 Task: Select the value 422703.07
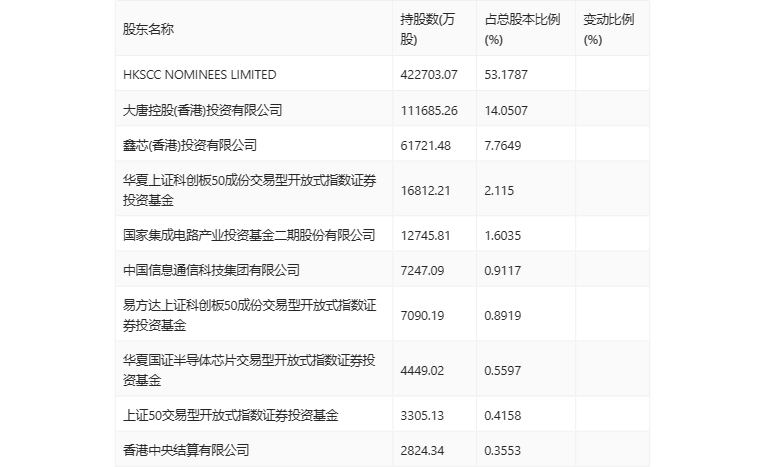pos(429,75)
